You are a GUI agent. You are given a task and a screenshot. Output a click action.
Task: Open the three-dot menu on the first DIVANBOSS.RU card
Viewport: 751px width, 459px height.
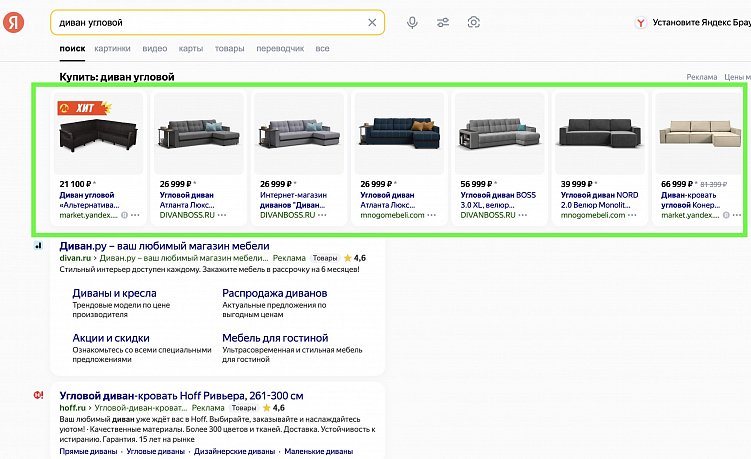click(222, 215)
